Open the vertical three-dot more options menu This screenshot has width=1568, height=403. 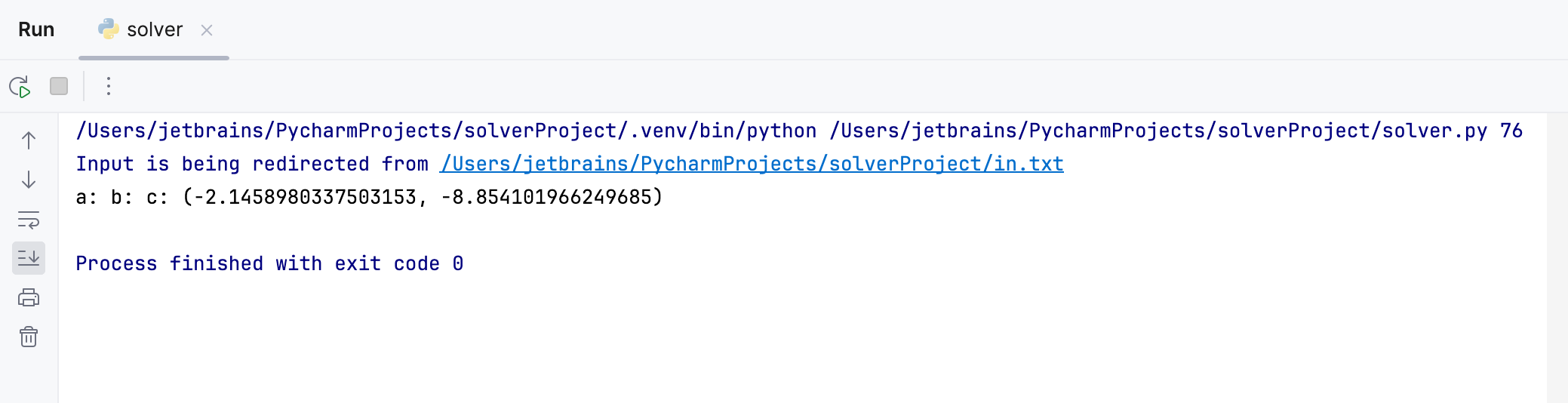(109, 86)
